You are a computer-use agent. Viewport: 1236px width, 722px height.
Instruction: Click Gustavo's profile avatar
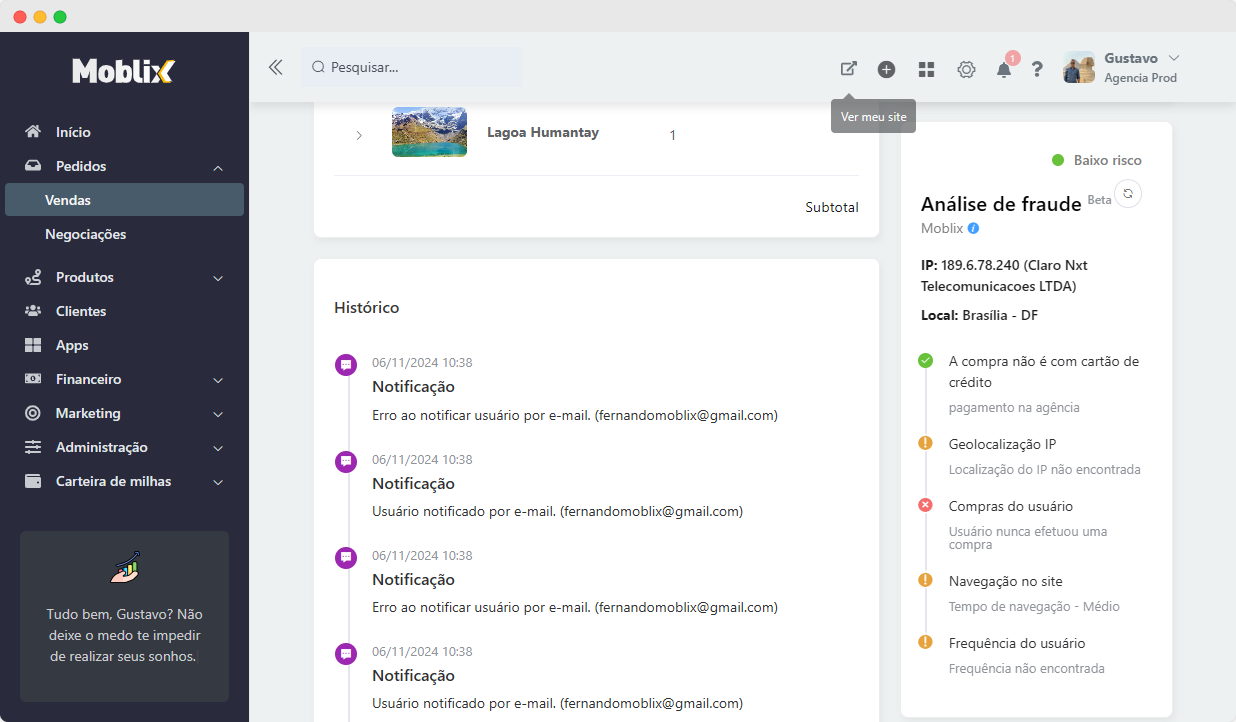tap(1079, 67)
